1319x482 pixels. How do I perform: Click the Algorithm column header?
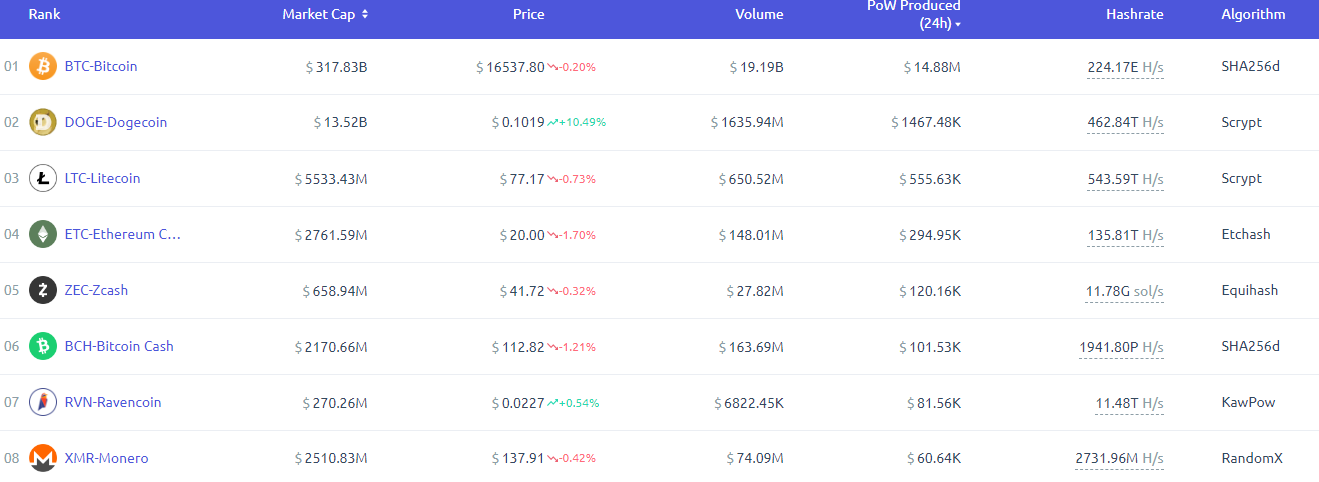click(1253, 14)
